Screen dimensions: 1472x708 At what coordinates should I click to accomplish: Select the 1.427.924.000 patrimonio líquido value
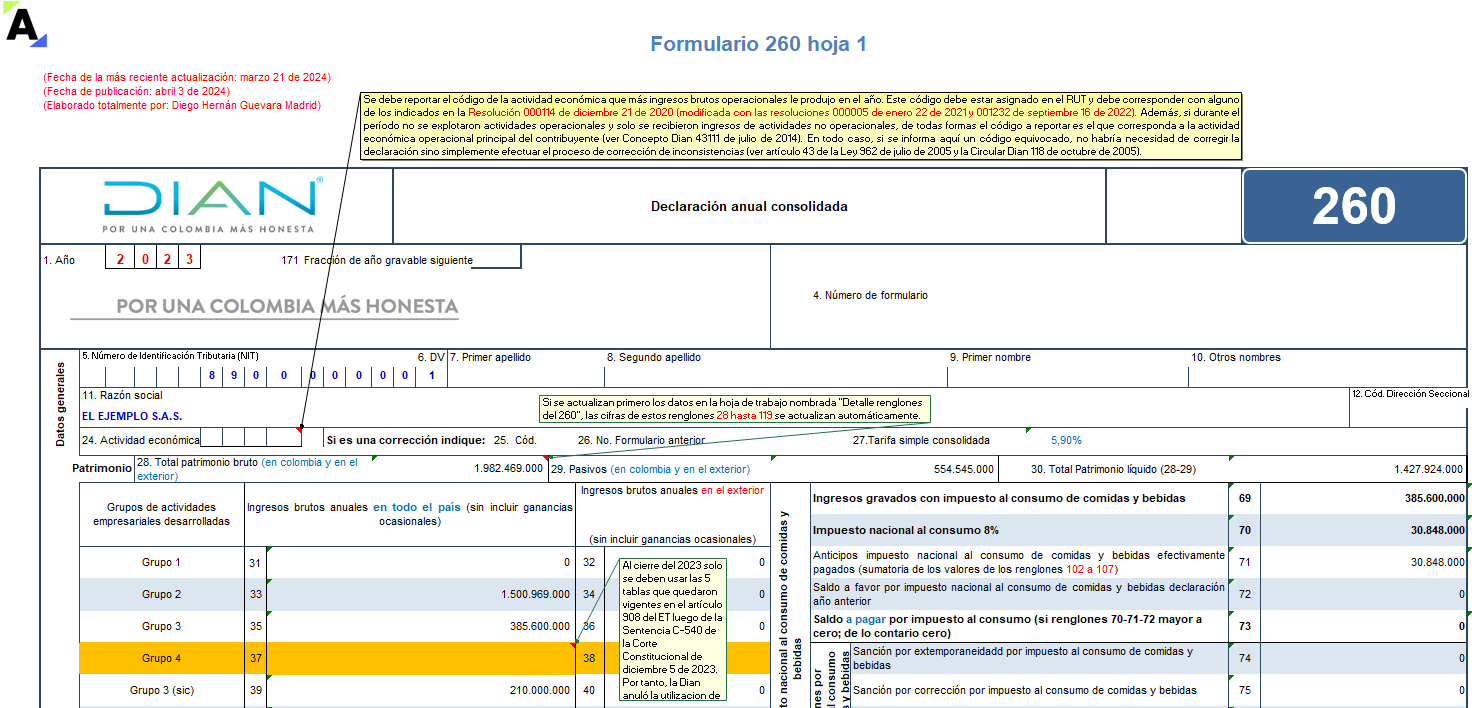pyautogui.click(x=1429, y=468)
